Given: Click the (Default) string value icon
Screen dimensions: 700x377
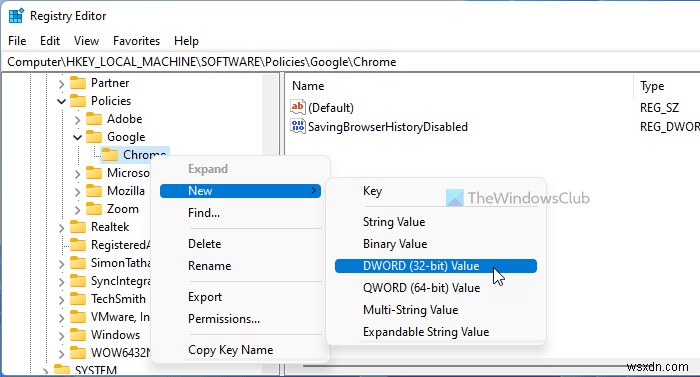Looking at the screenshot, I should 298,107.
